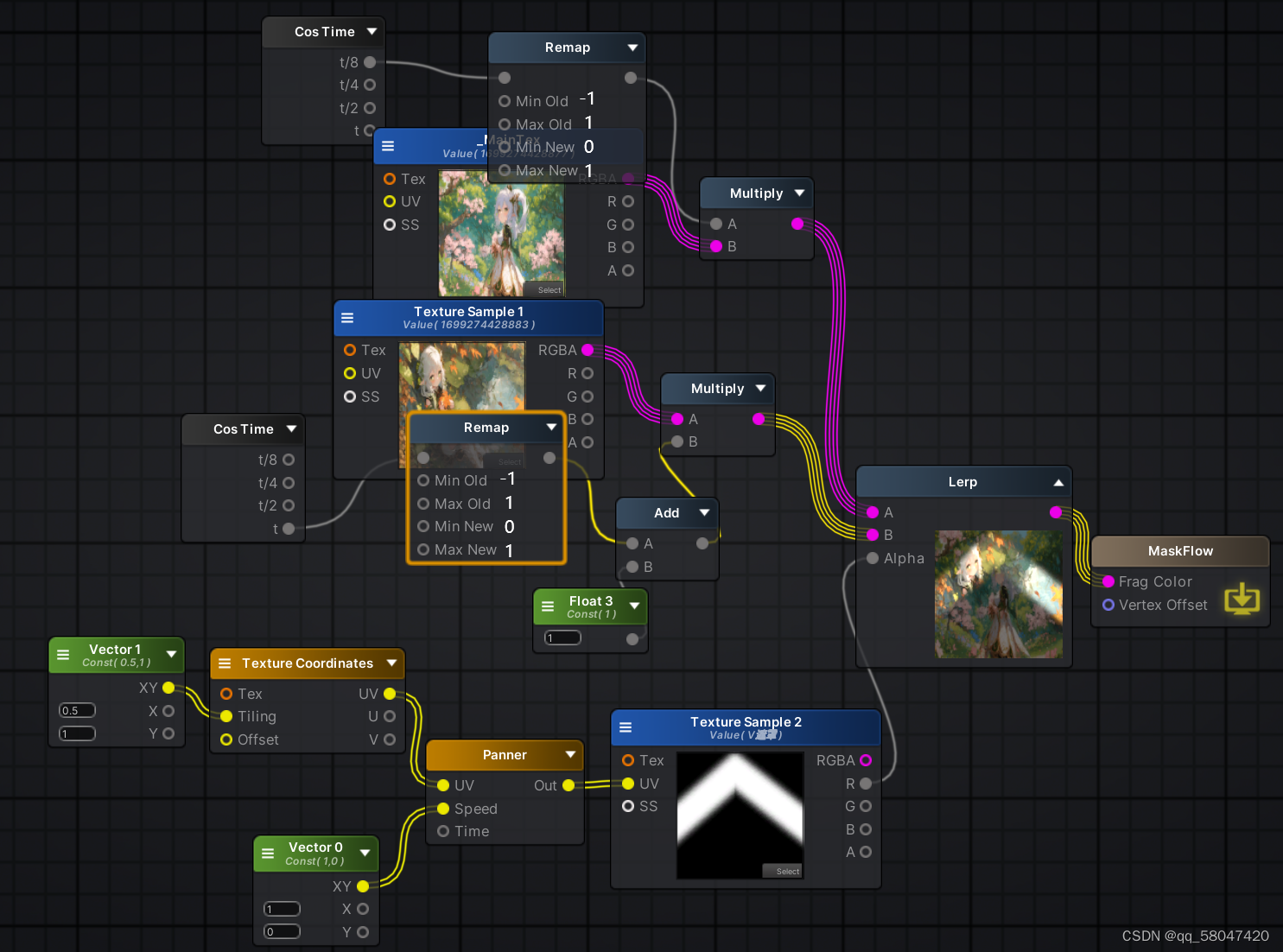This screenshot has width=1283, height=952.
Task: Click Vector 1 XY output port
Action: [168, 688]
